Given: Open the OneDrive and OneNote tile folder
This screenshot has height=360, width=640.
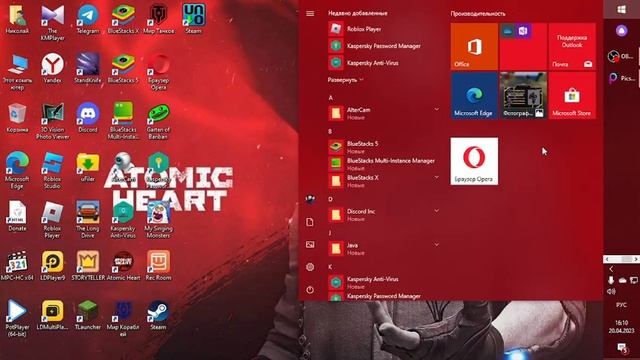Looking at the screenshot, I should [523, 47].
